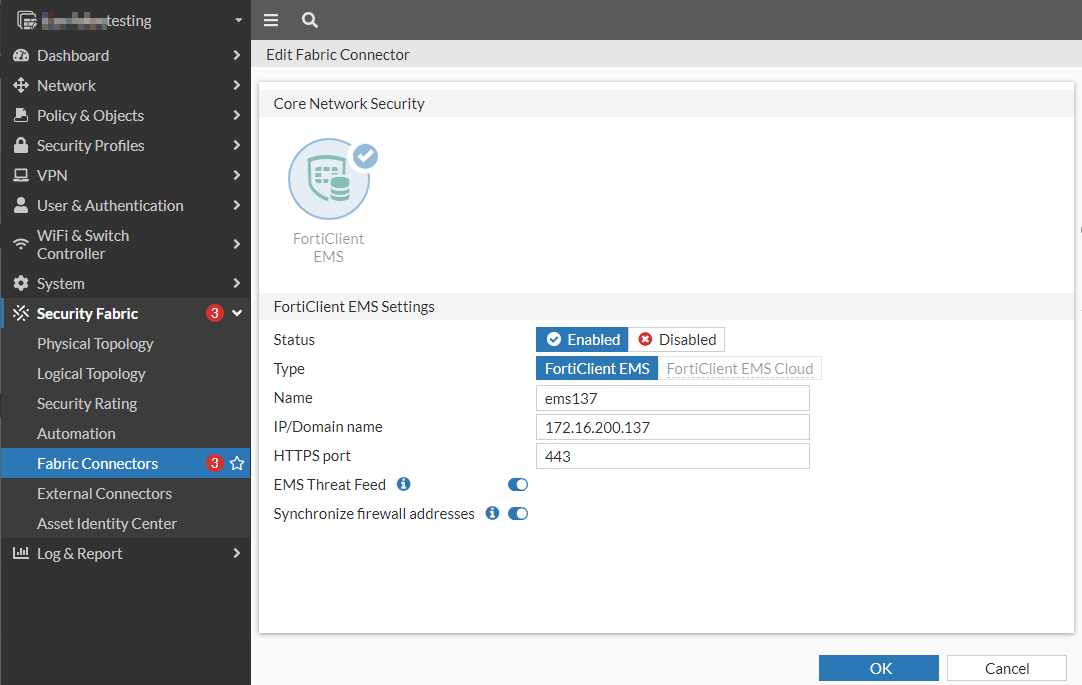Enable the EMS Threat Feed toggle
Image resolution: width=1082 pixels, height=685 pixels.
[517, 484]
